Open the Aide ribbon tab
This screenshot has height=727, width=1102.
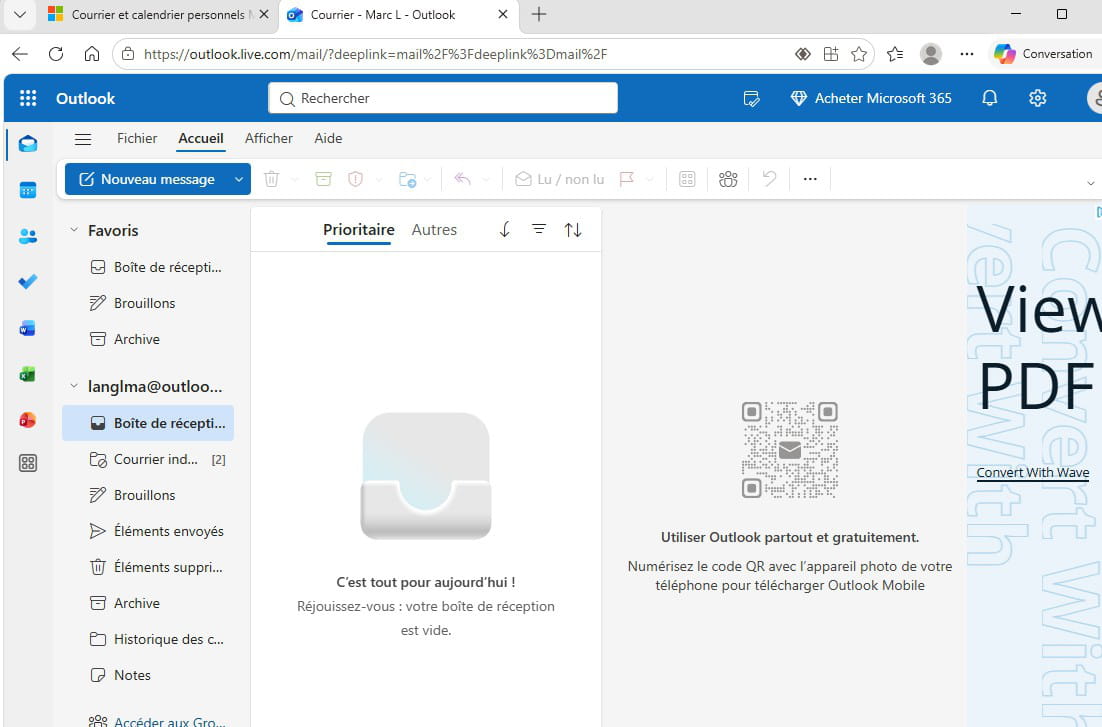(328, 139)
